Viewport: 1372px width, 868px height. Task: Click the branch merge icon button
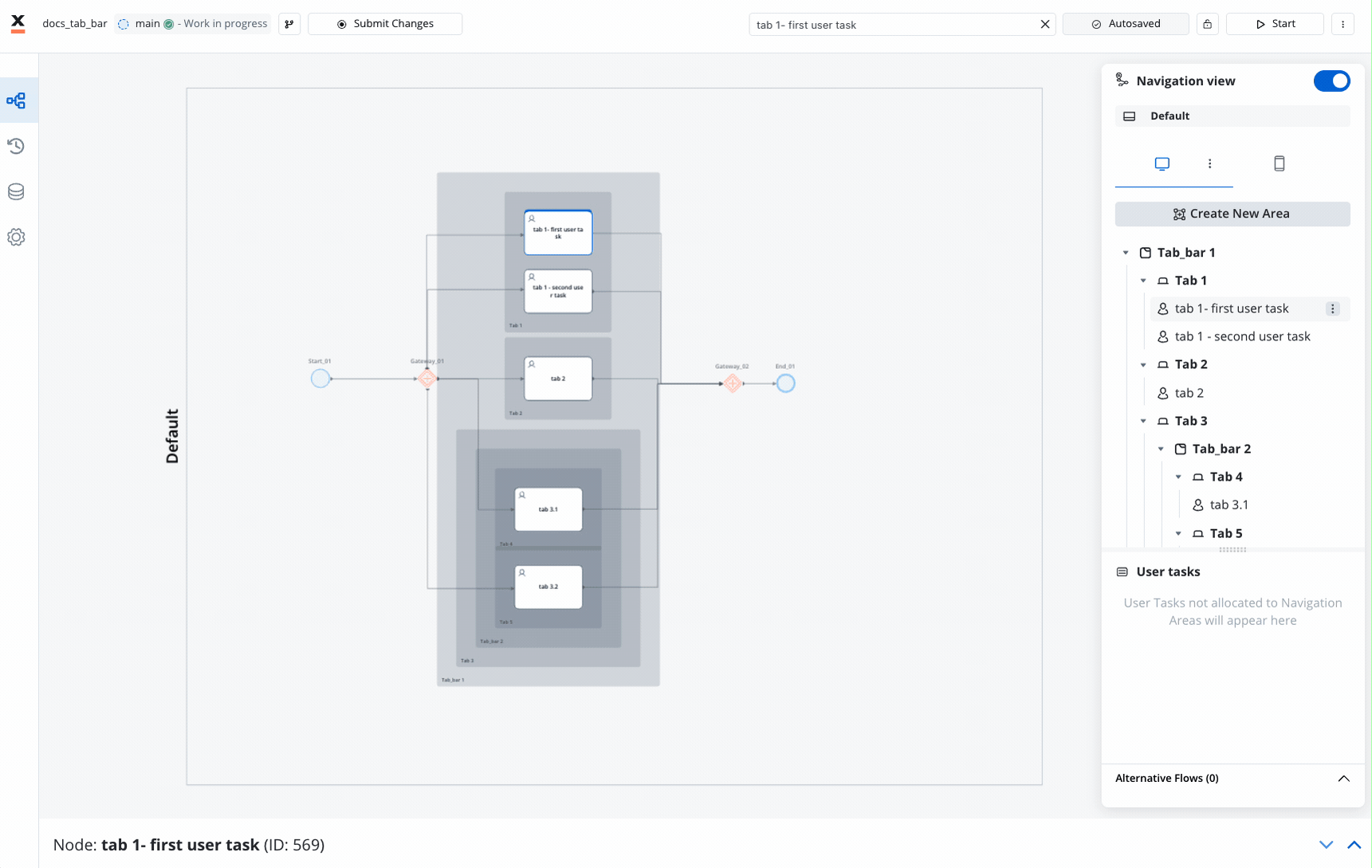289,24
